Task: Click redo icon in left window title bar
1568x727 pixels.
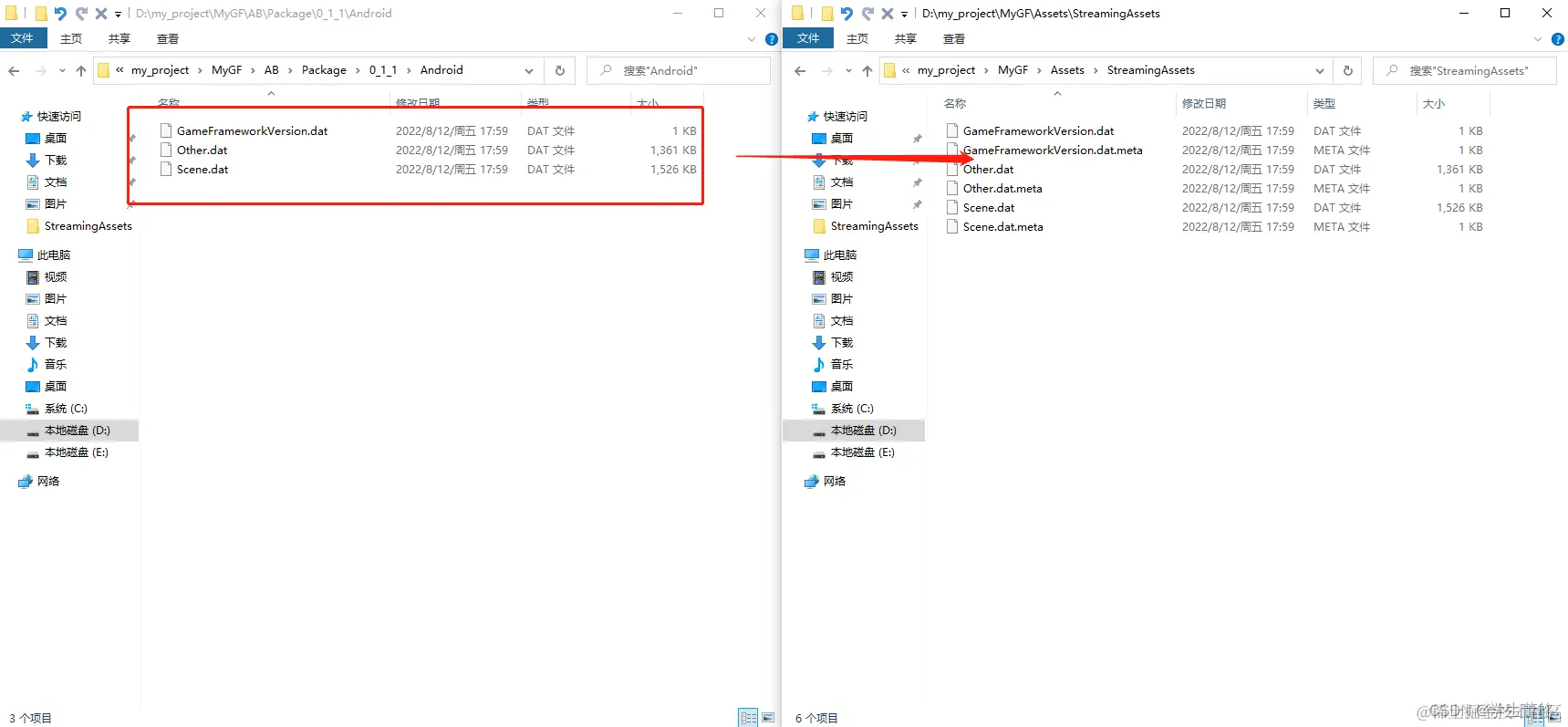Action: click(81, 14)
